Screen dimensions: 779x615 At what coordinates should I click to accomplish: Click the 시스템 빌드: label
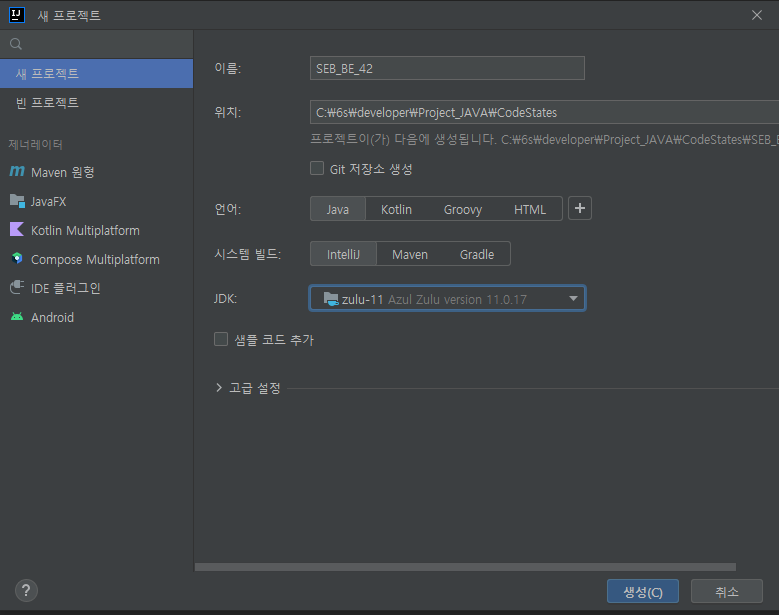pos(247,254)
